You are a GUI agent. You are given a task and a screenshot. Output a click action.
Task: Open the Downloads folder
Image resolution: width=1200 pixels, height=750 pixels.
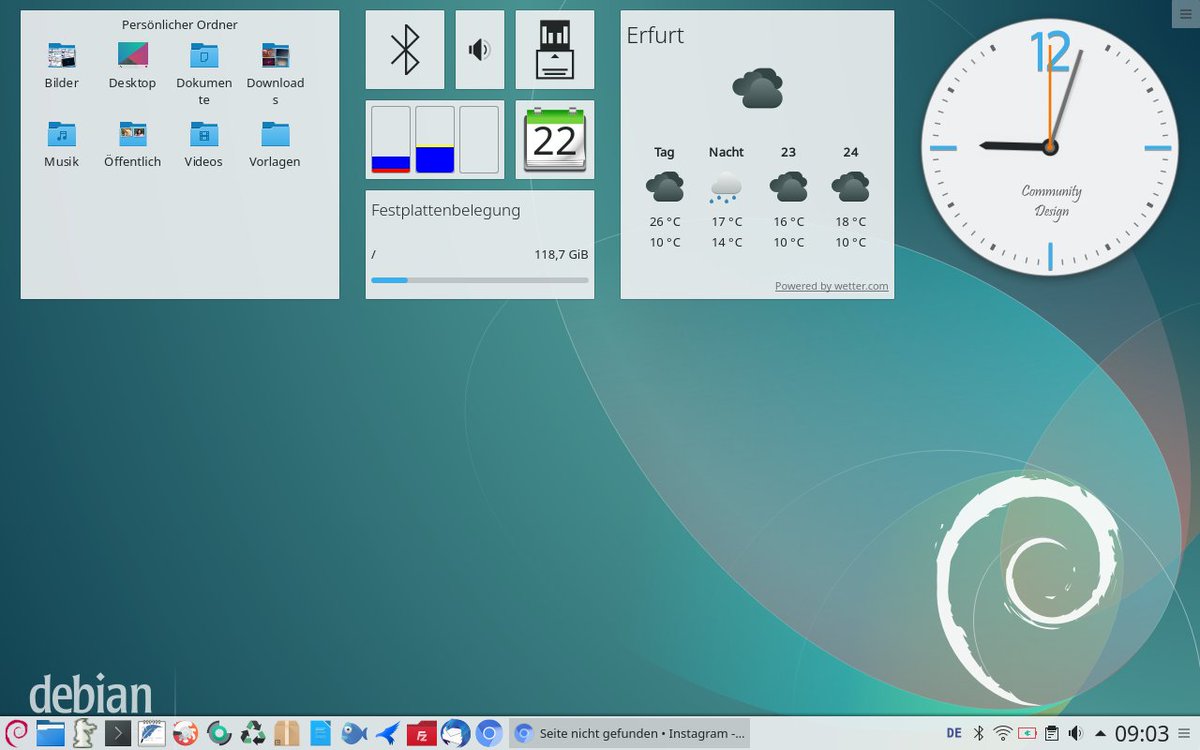275,74
